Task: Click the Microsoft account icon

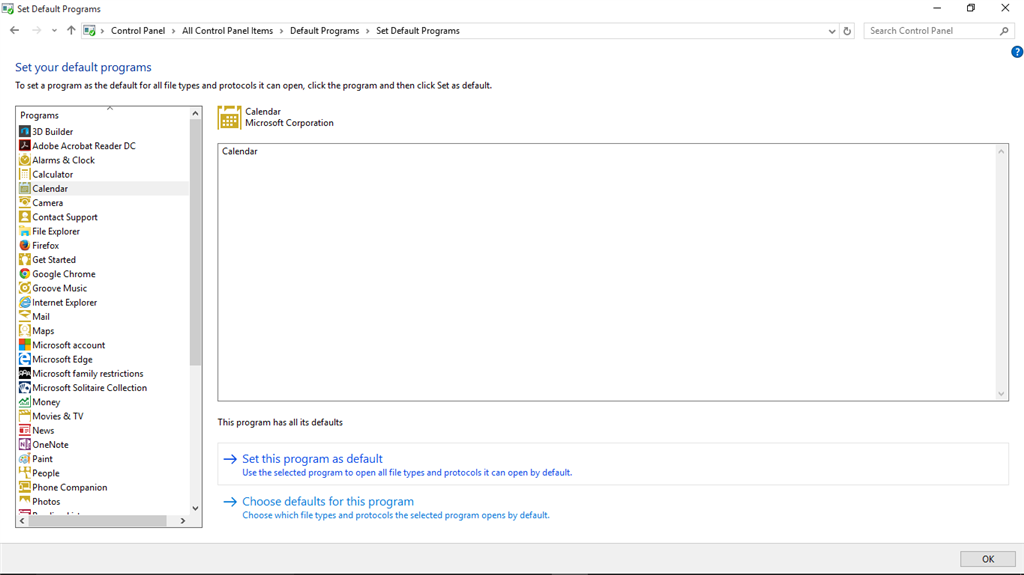Action: click(25, 345)
